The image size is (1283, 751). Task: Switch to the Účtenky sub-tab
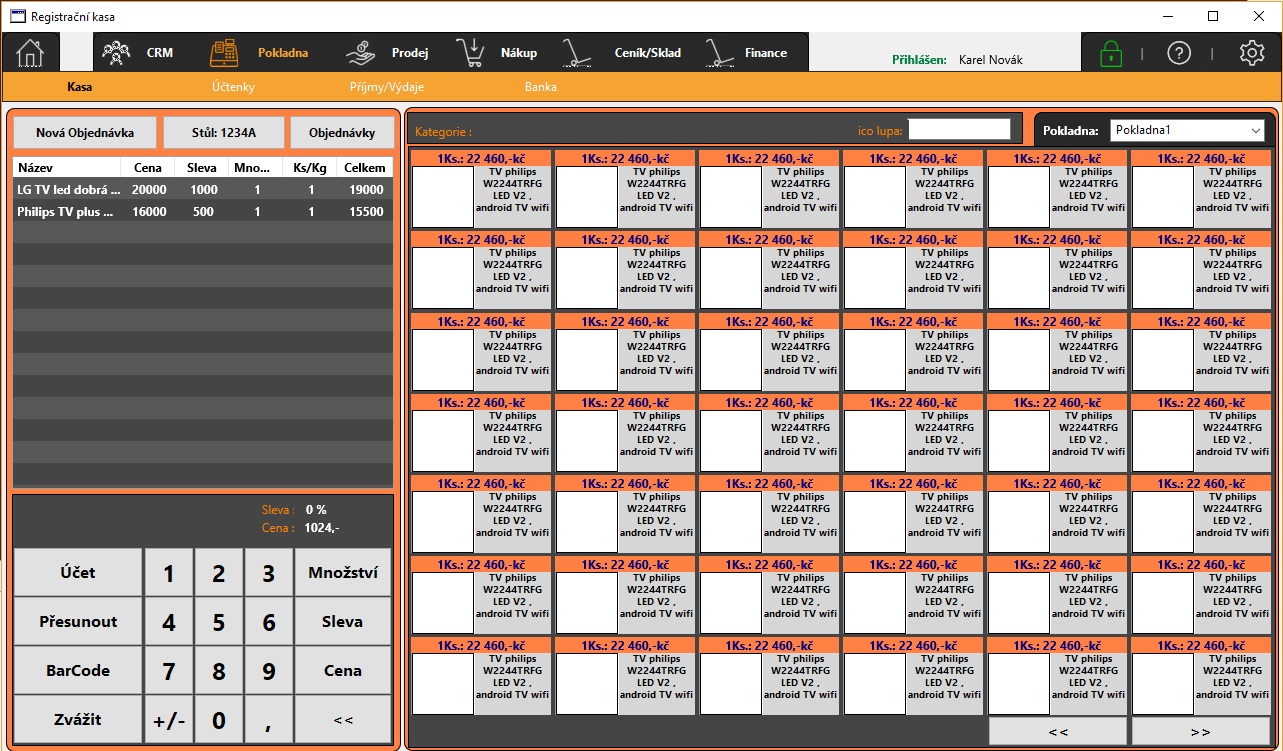click(x=234, y=87)
